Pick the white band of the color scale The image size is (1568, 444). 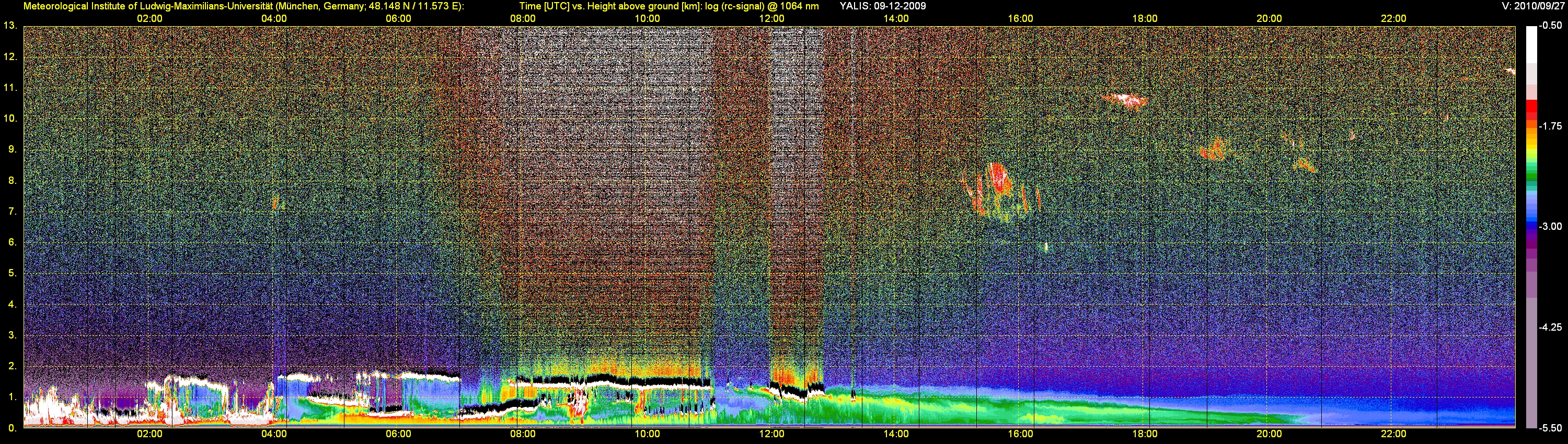point(1531,44)
